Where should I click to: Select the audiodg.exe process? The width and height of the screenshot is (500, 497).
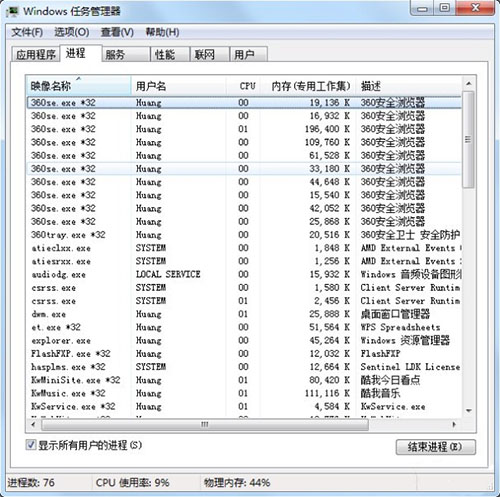tap(244, 274)
